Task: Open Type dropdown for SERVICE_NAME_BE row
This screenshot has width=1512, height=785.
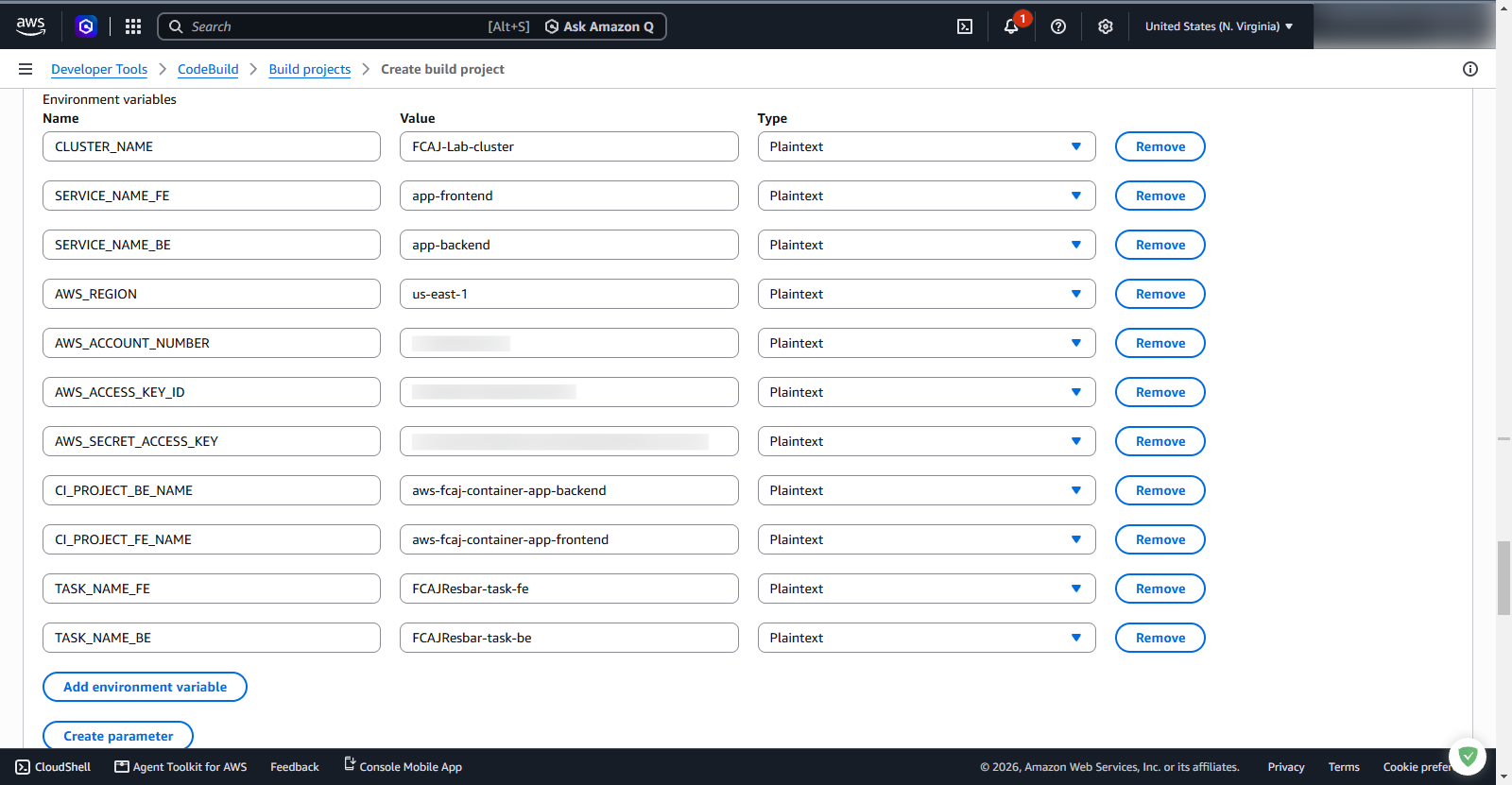Action: pos(926,245)
